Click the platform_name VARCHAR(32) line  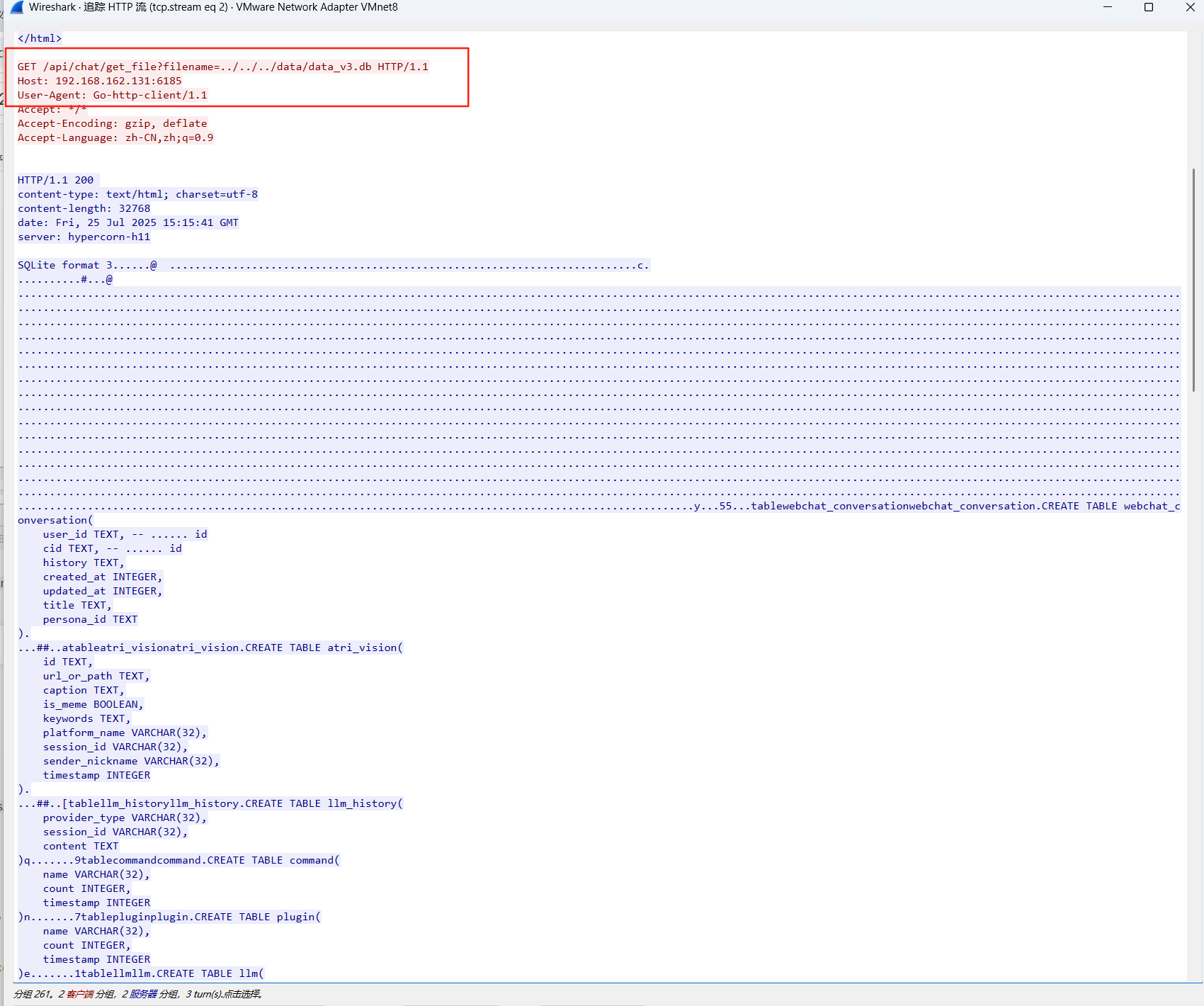(x=125, y=733)
